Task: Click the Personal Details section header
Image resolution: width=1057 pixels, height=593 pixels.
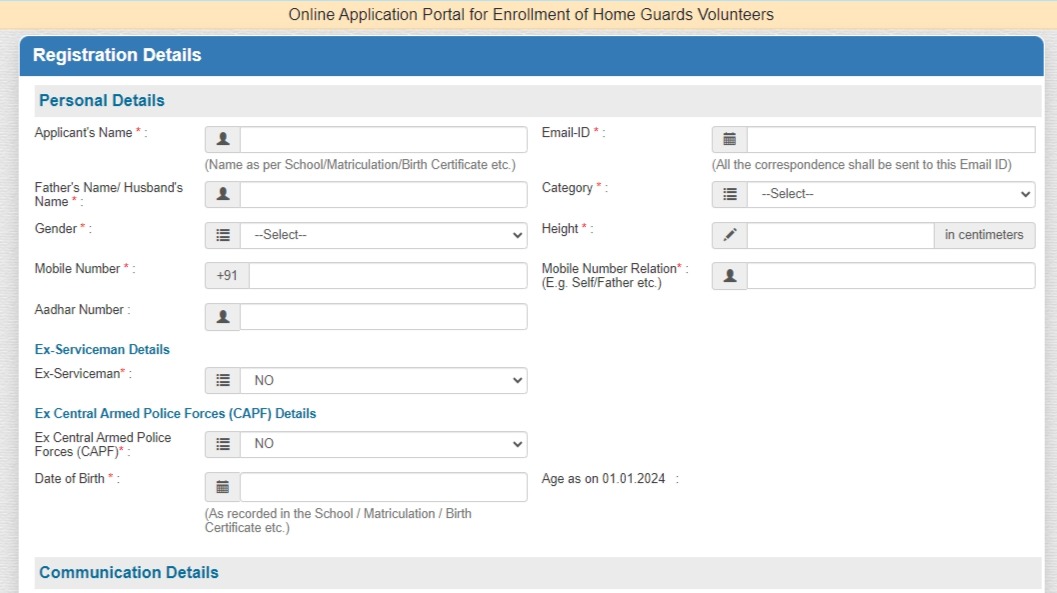Action: point(101,100)
